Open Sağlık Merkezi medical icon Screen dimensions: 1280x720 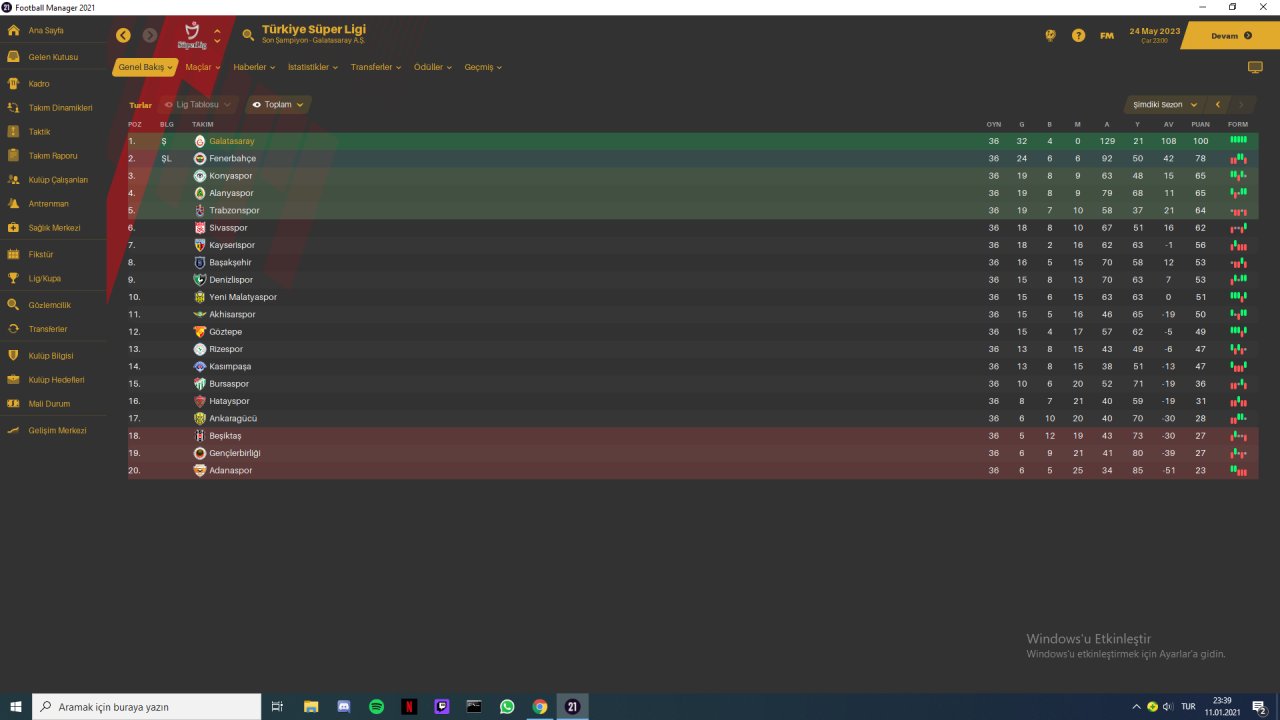coord(13,227)
